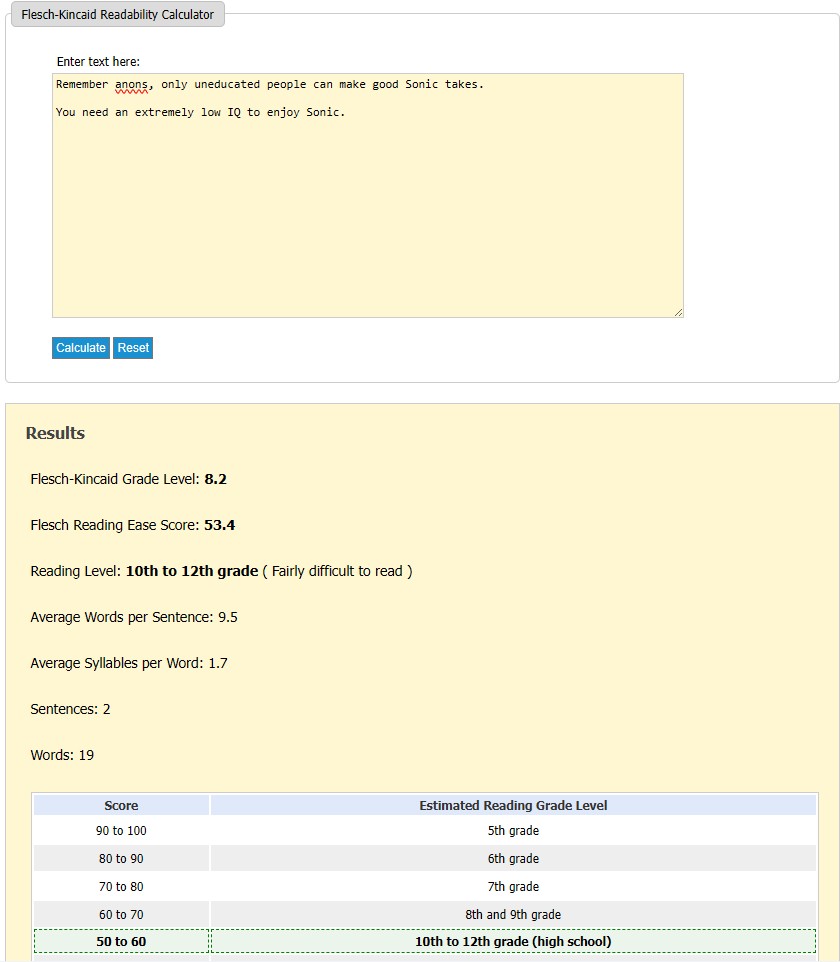840x962 pixels.
Task: Click the Reset button
Action: click(133, 348)
